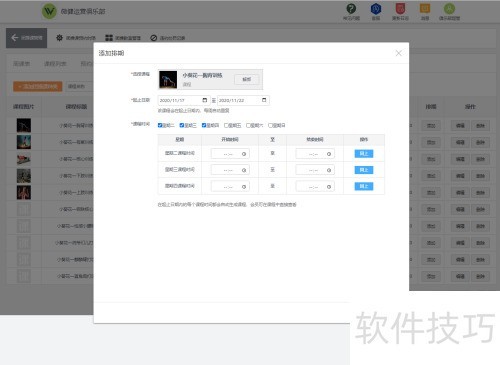Viewport: 500px width, 365px height.
Task: Open the question-mark help icon in header
Action: point(351,8)
